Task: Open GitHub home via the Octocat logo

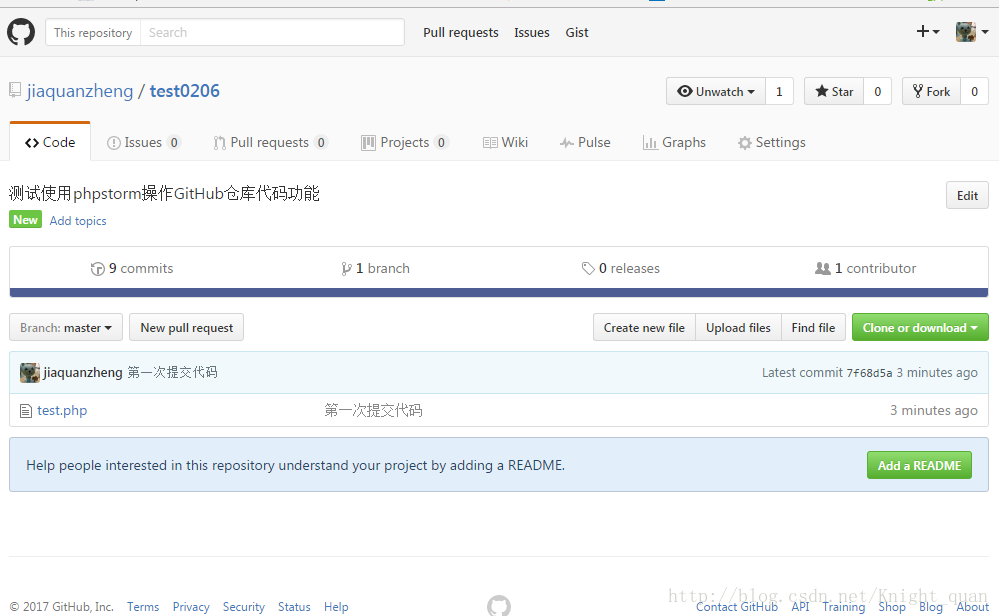Action: click(x=21, y=32)
